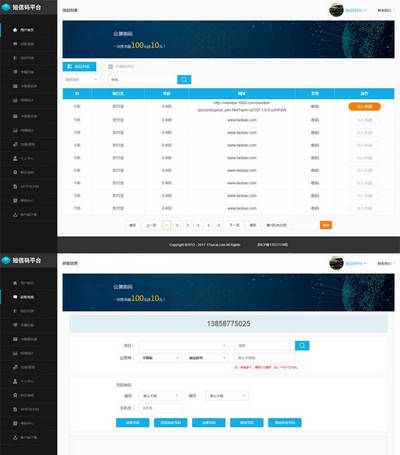Switch to the grey second tab with bookmark
The height and width of the screenshot is (455, 400).
pyautogui.click(x=121, y=67)
